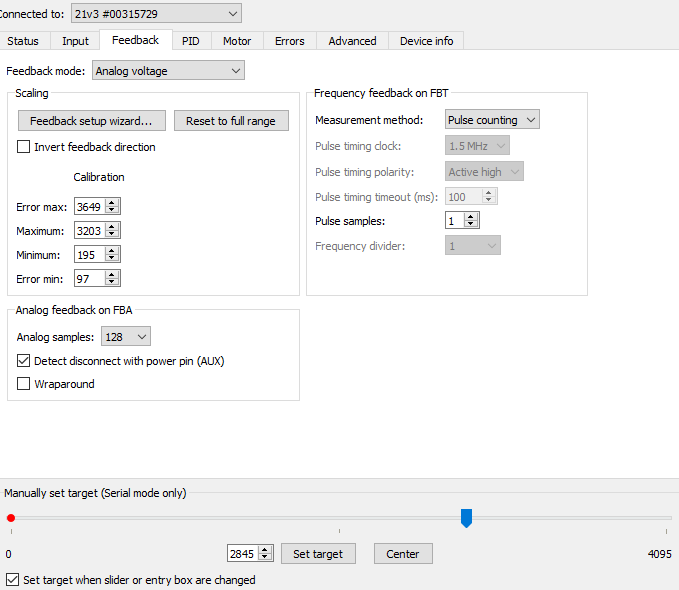
Task: Increase Pulse samples with up arrow
Action: [x=471, y=216]
